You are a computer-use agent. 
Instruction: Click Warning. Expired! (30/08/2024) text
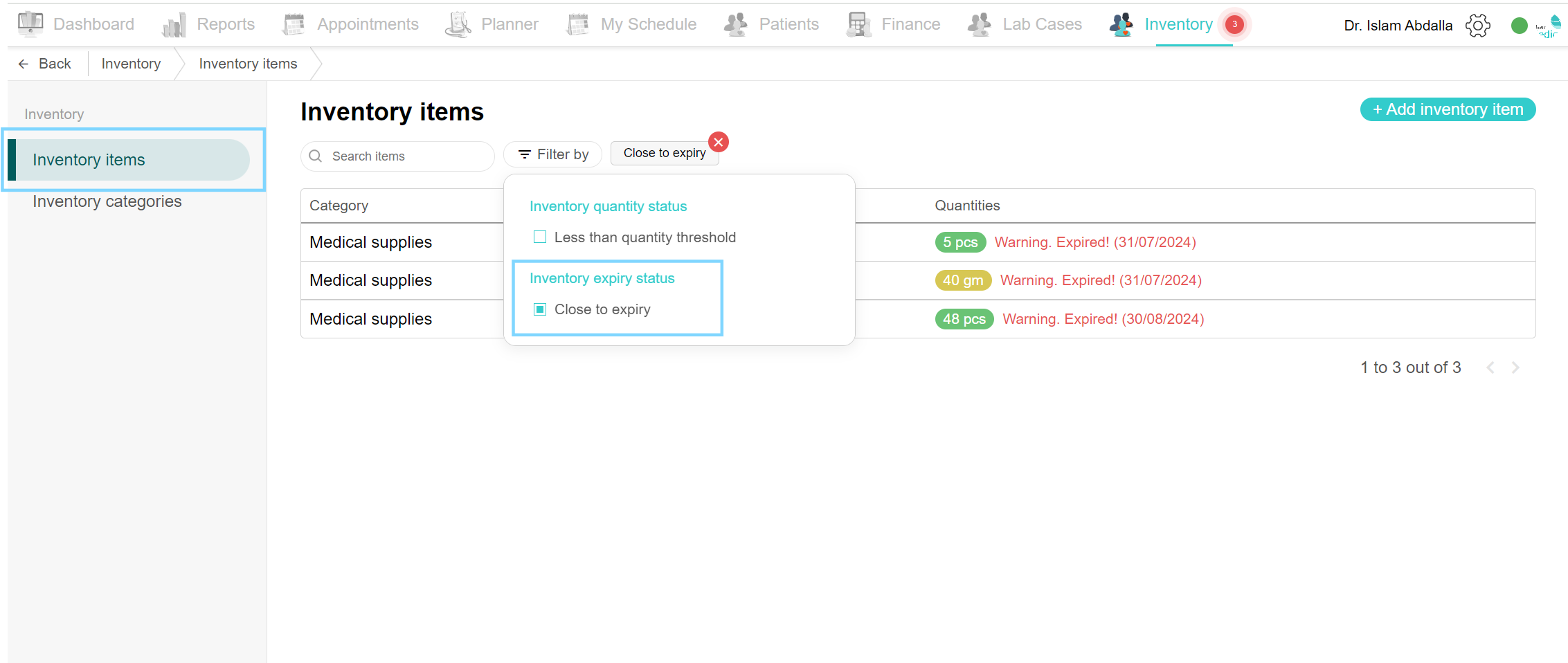[x=1103, y=319]
